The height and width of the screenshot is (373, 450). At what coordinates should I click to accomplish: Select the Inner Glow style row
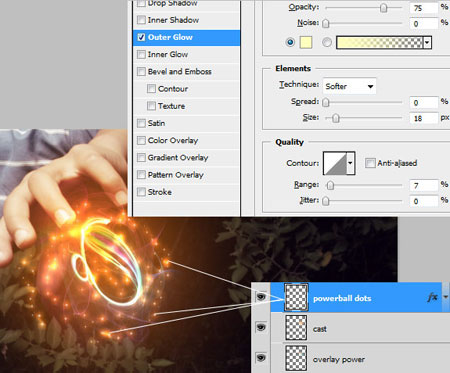click(x=186, y=54)
